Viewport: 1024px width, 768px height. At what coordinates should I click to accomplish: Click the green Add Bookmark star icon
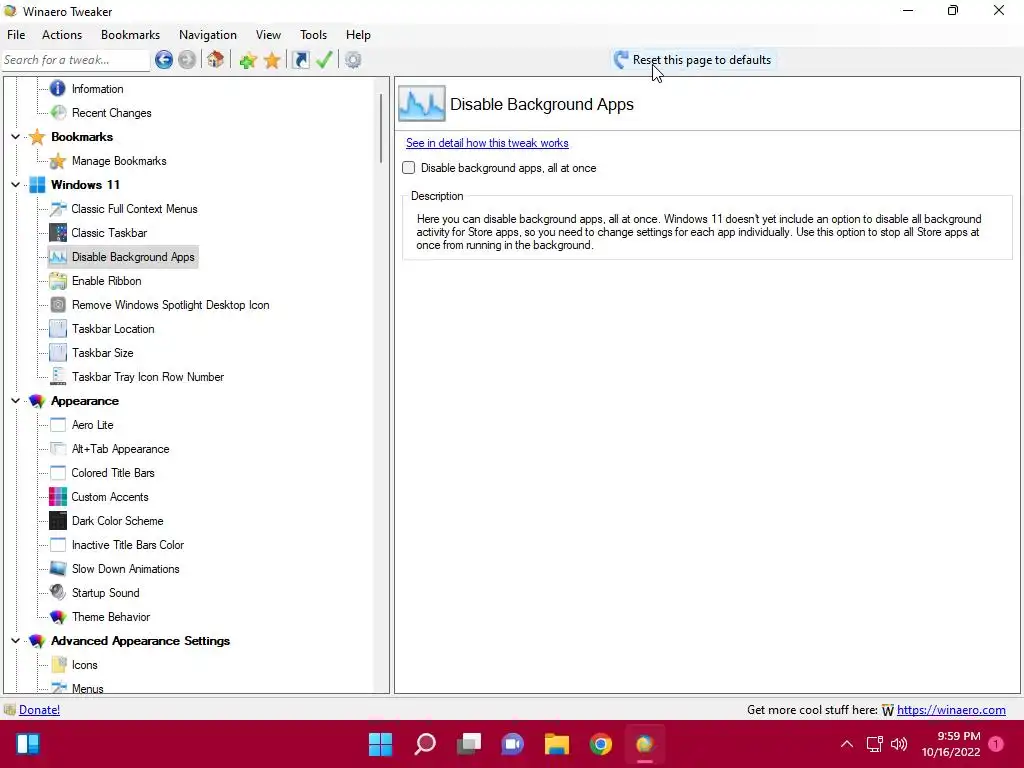pos(248,60)
